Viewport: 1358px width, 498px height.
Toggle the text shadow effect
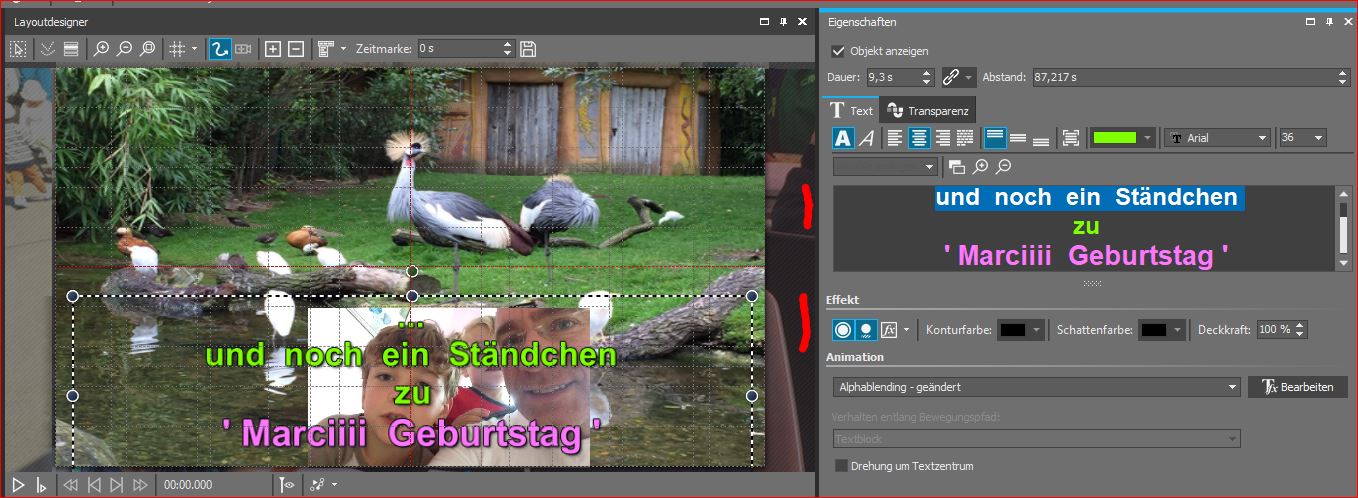tap(866, 329)
